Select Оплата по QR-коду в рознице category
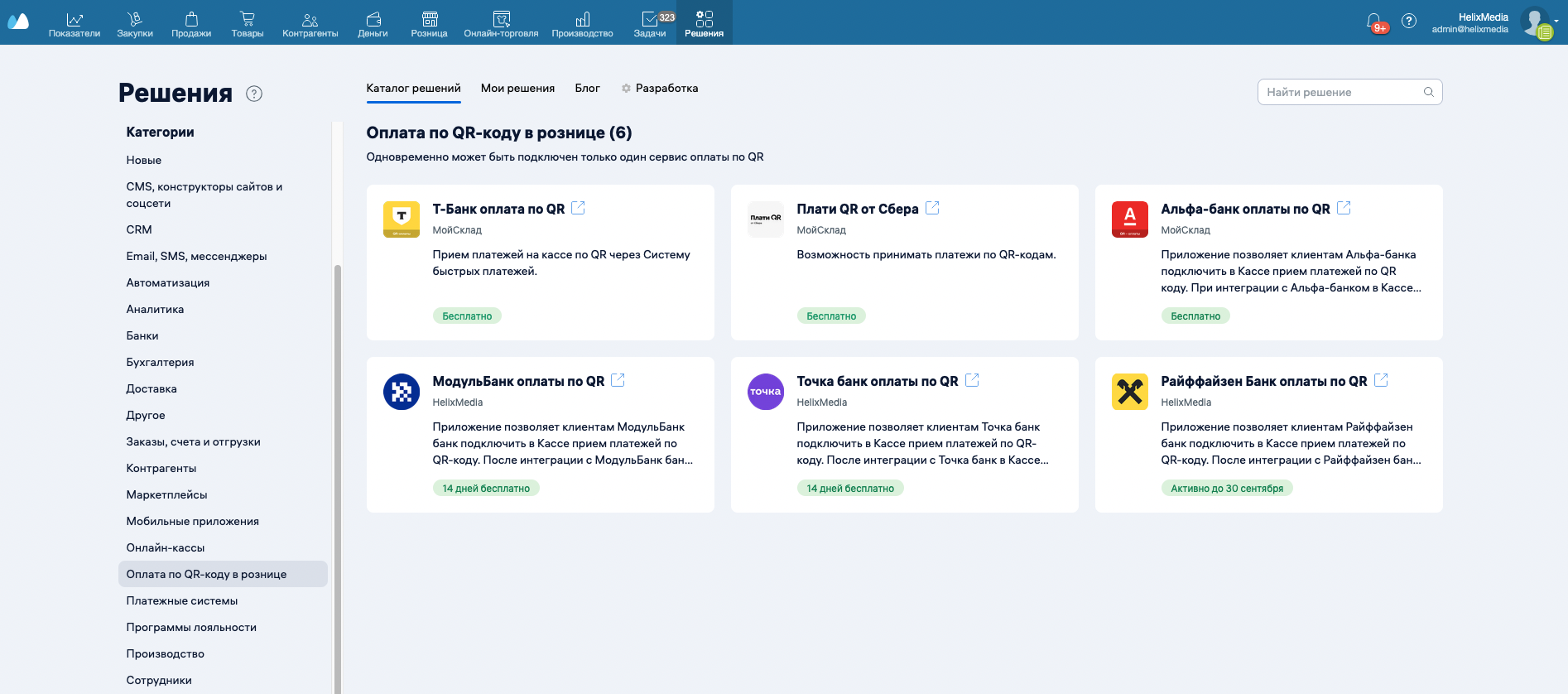The image size is (1568, 694). point(223,574)
